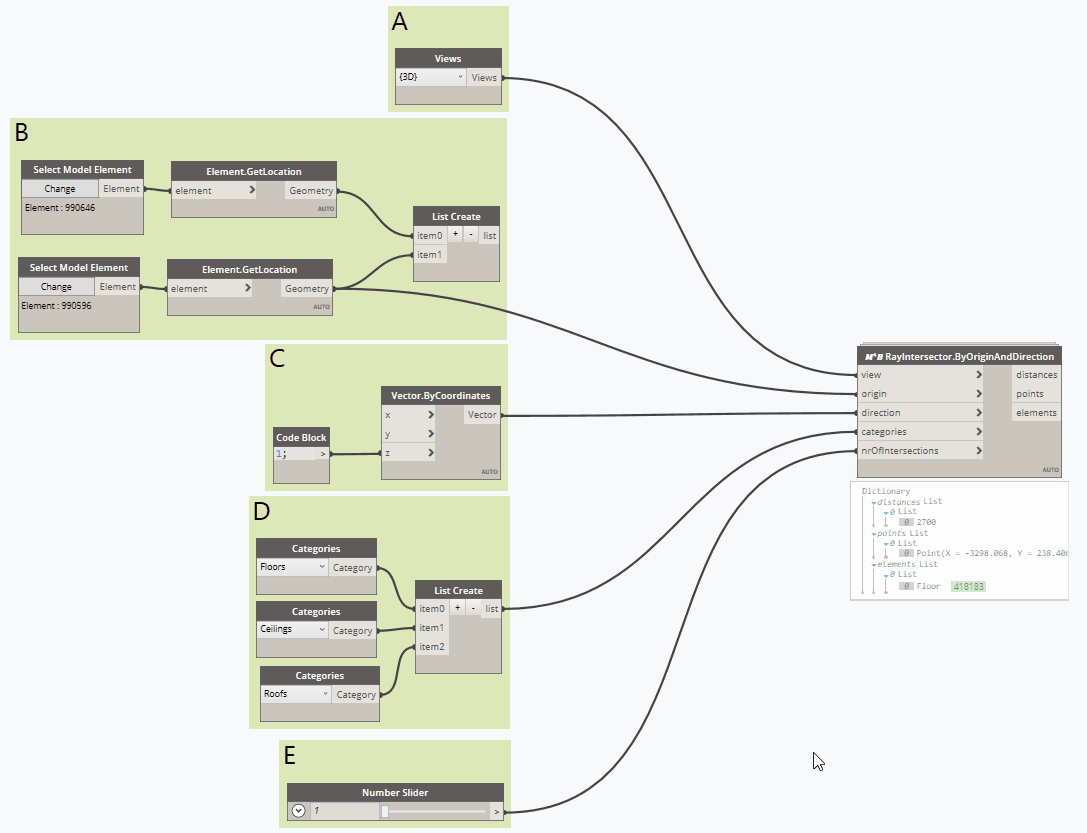Click the distances output port of RayIntersector
This screenshot has width=1087, height=833.
tap(1037, 374)
